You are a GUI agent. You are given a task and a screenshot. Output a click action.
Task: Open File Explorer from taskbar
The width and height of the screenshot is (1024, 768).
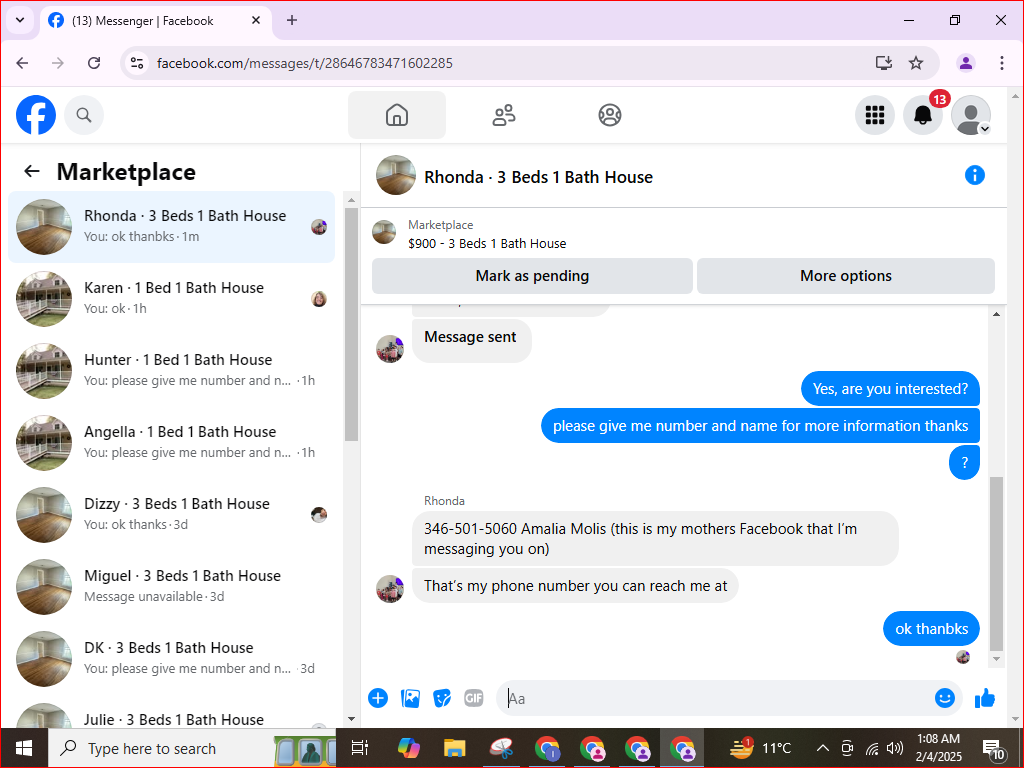[455, 748]
